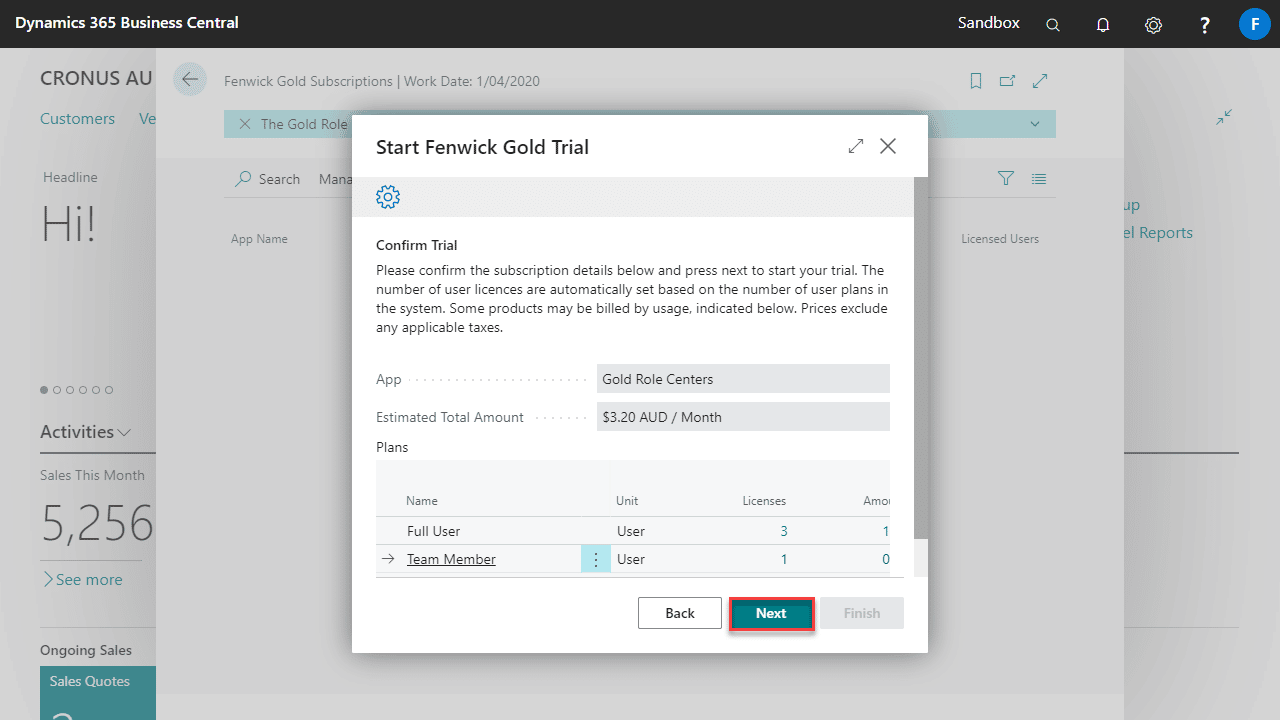Click the Licenses value 3 for Full User
Viewport: 1280px width, 720px height.
pyautogui.click(x=784, y=531)
